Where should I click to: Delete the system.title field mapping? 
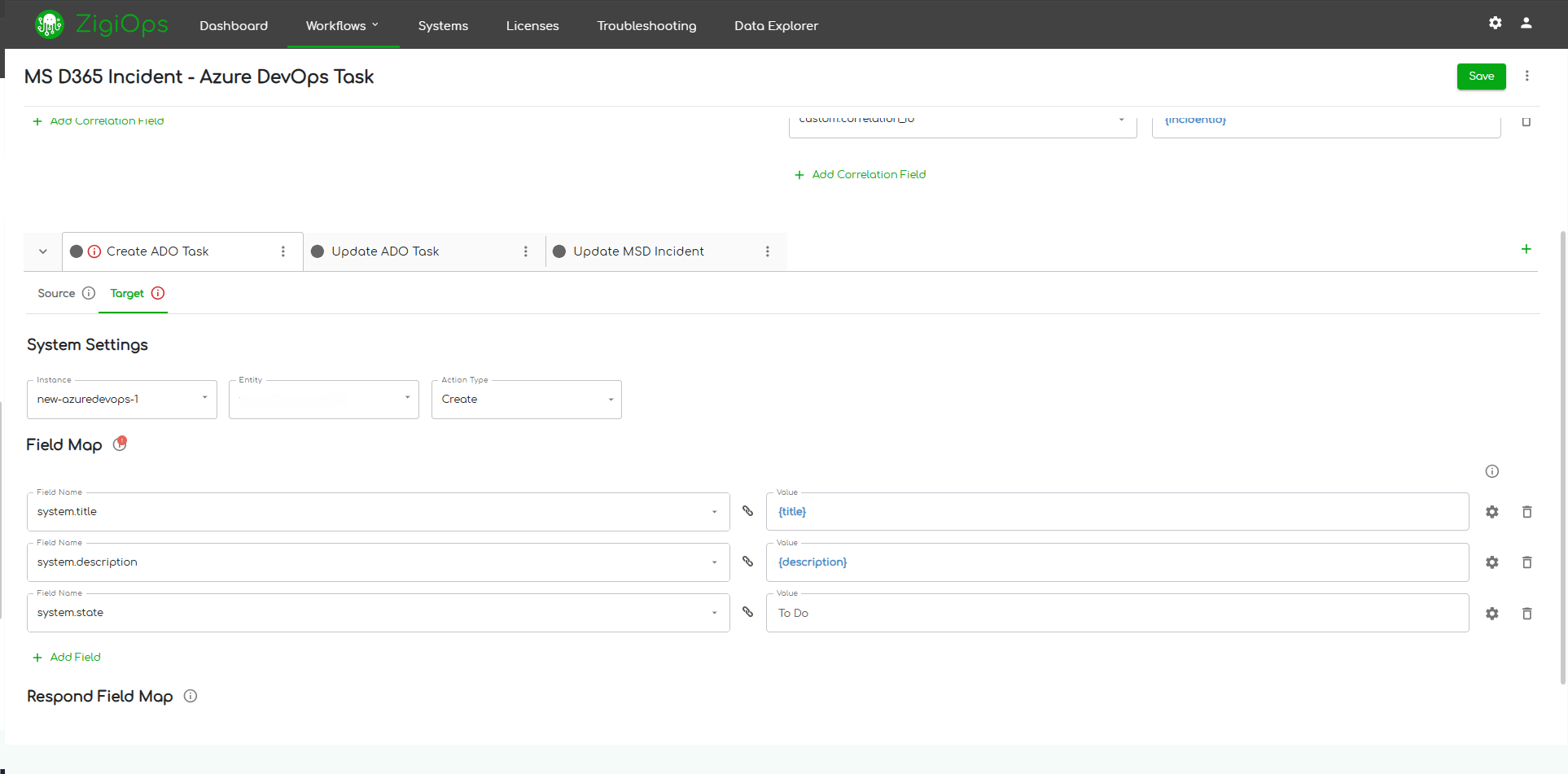pos(1527,512)
